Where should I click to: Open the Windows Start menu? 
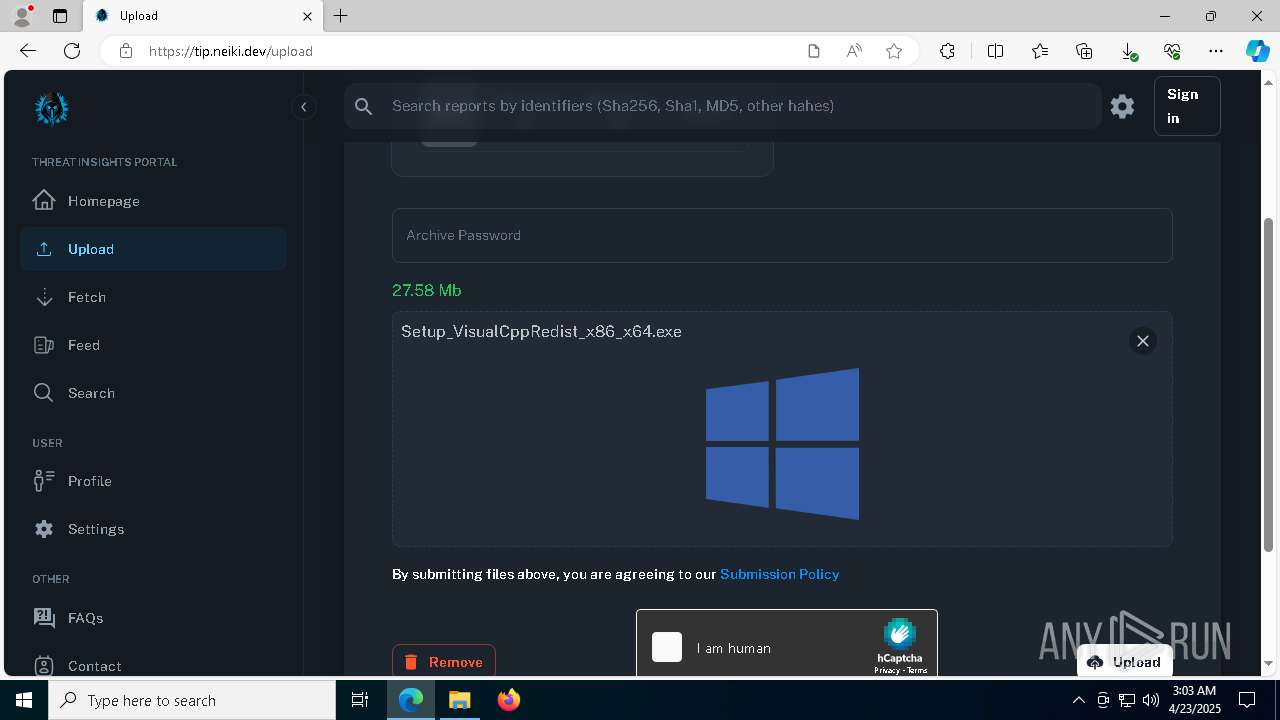pyautogui.click(x=24, y=700)
